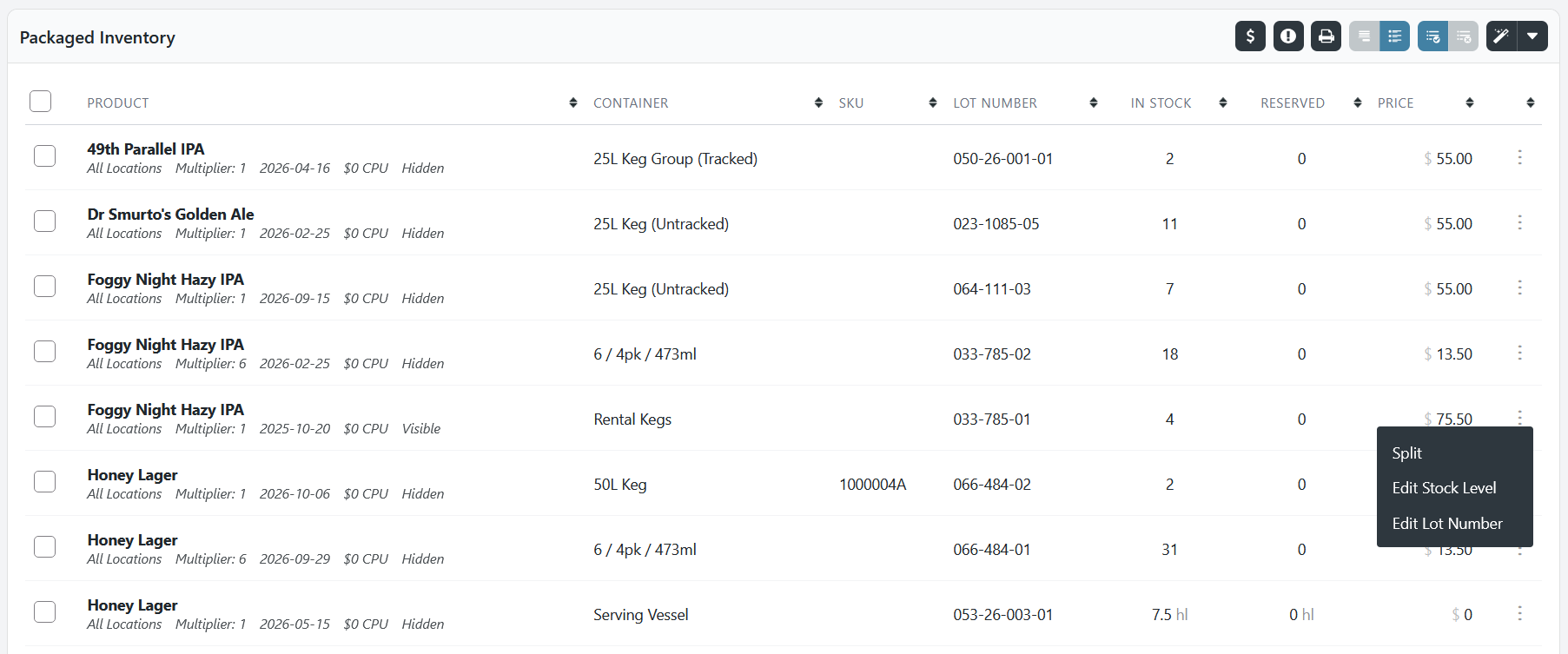Print the packaged inventory list
Screen dimensions: 1568x654
(1326, 36)
